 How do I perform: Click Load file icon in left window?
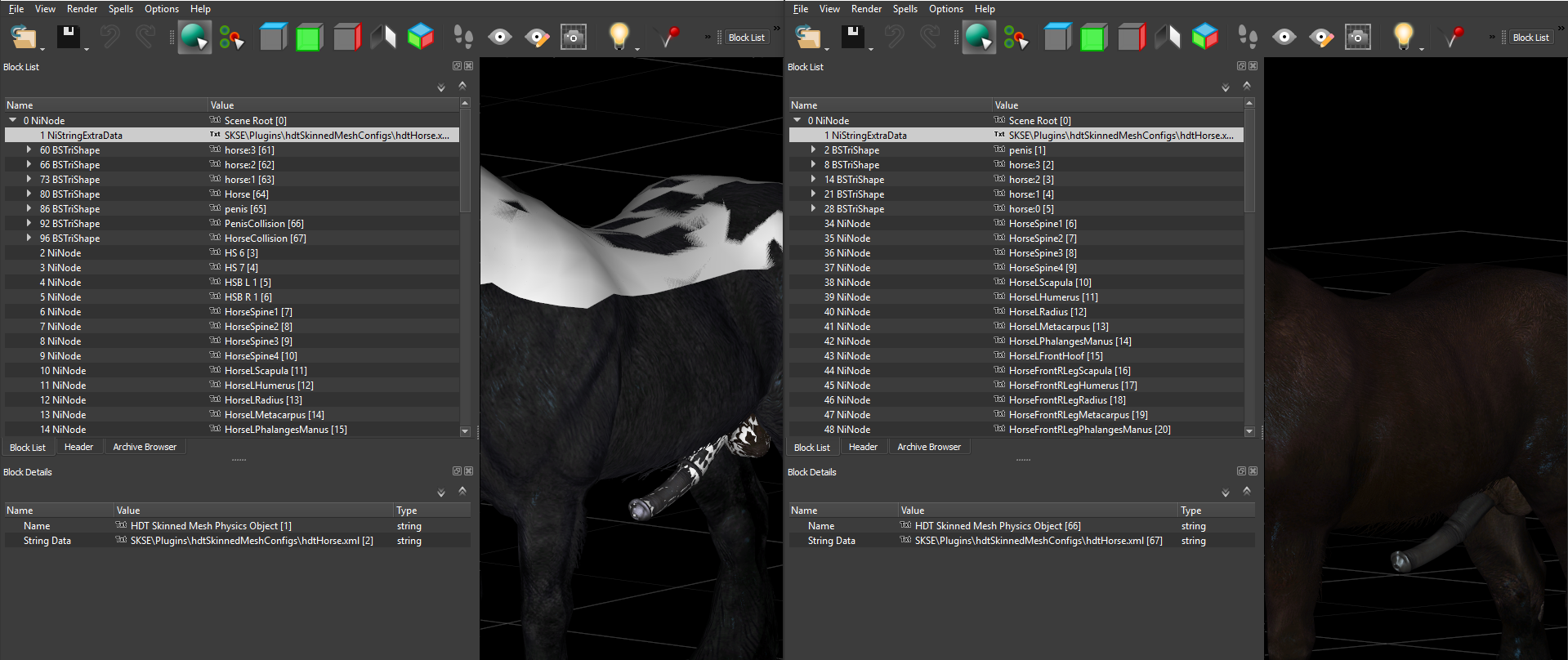(24, 37)
